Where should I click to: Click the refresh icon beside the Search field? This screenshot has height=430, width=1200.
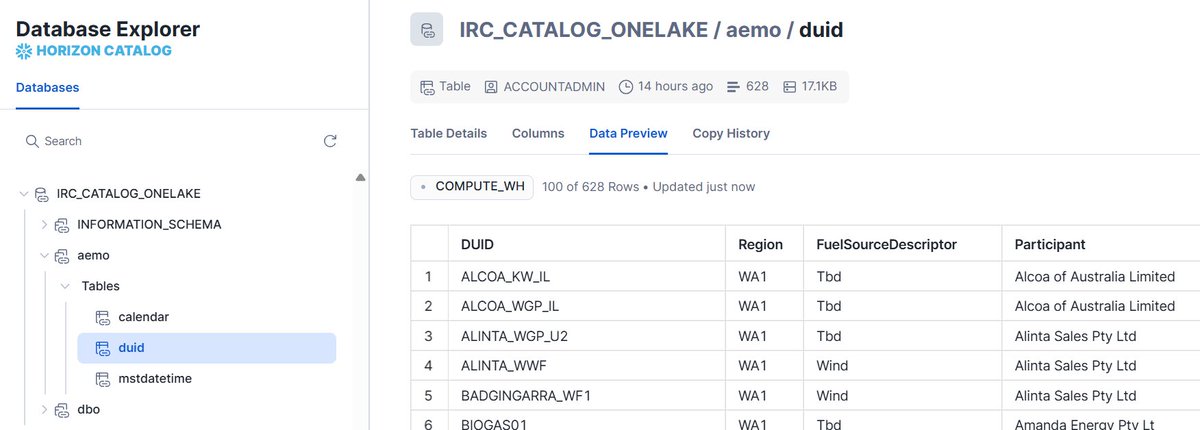330,141
